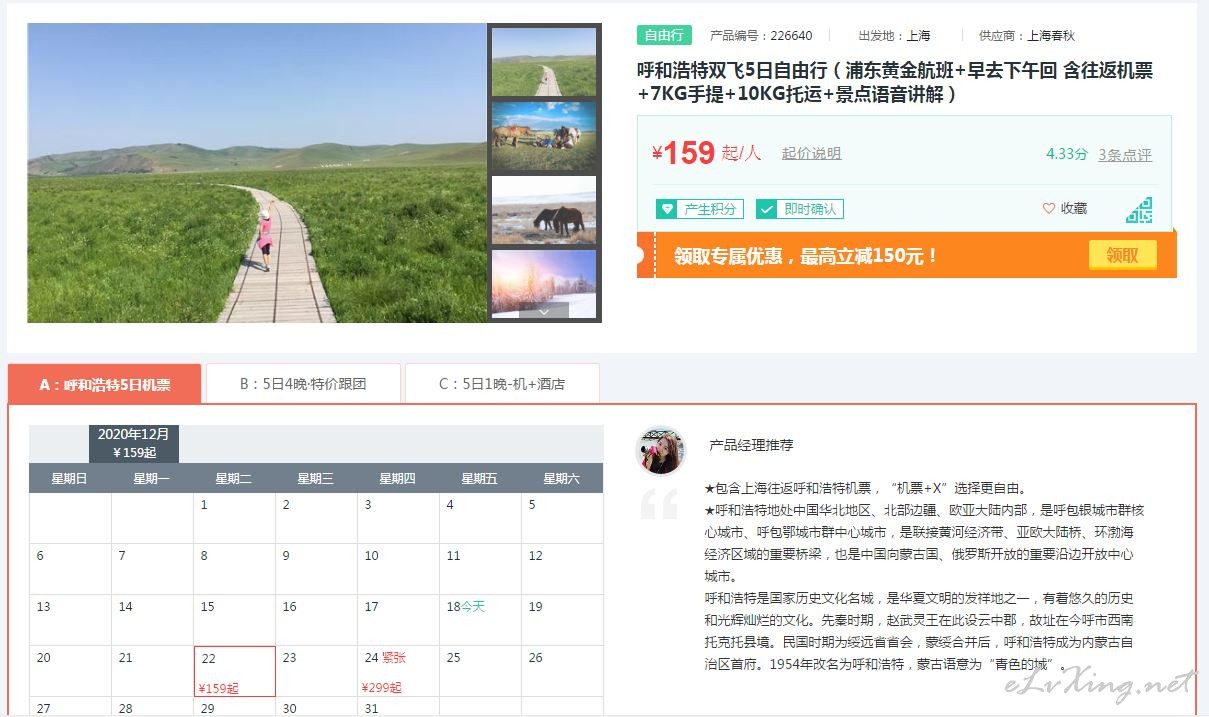Screen dimensions: 1209x717
Task: Select December 10 in the calendar
Action: [399, 569]
